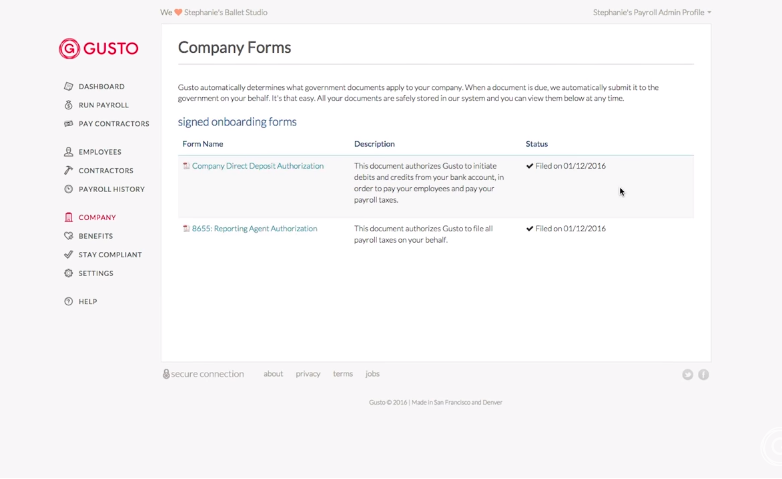Open Payroll History clock icon
The width and height of the screenshot is (782, 479).
(x=68, y=189)
